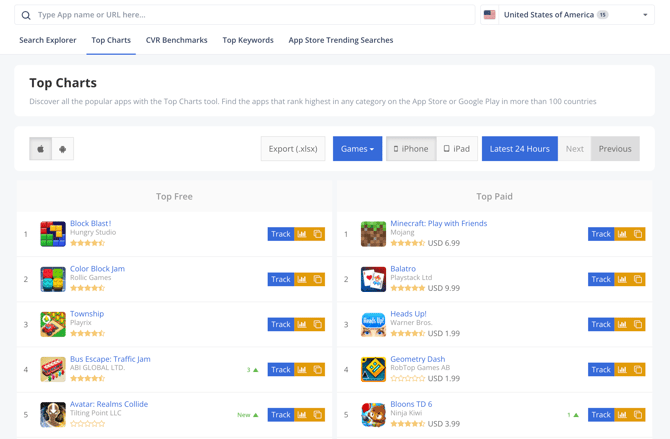Viewport: 670px width, 439px height.
Task: Go to the CVR Benchmarks tab
Action: tap(176, 40)
